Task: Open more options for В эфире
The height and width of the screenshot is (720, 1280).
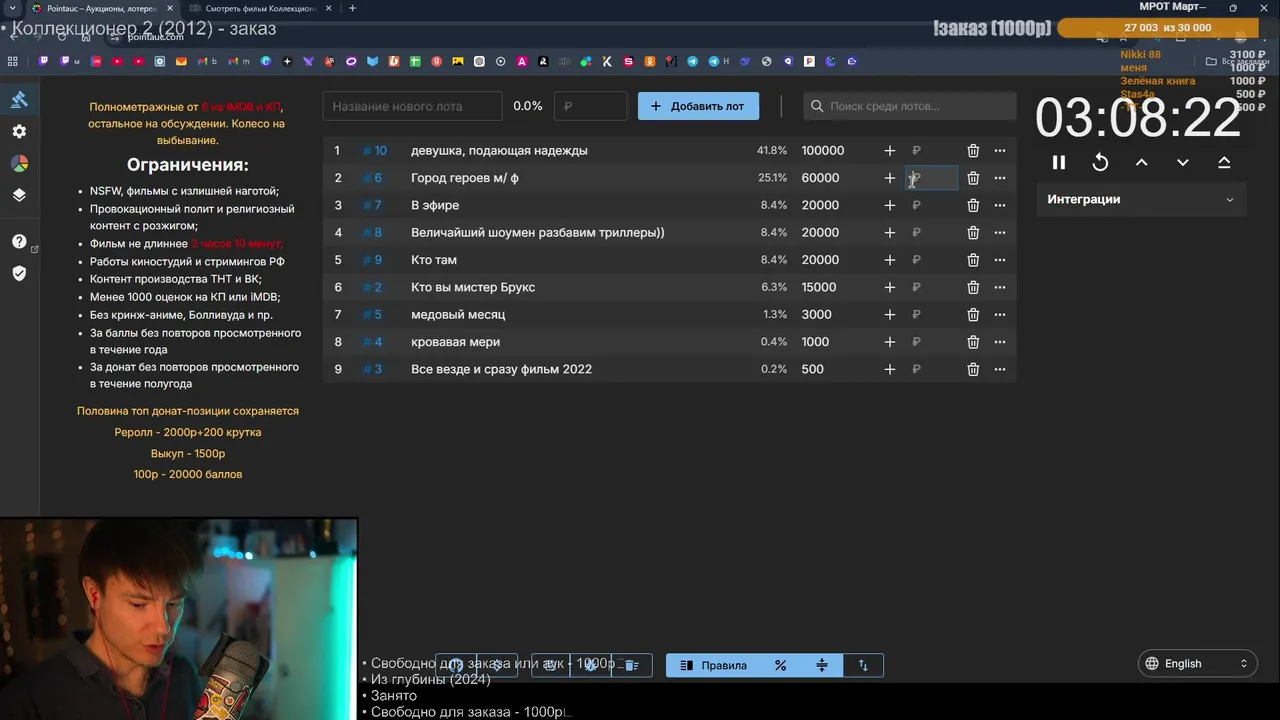Action: tap(1000, 205)
